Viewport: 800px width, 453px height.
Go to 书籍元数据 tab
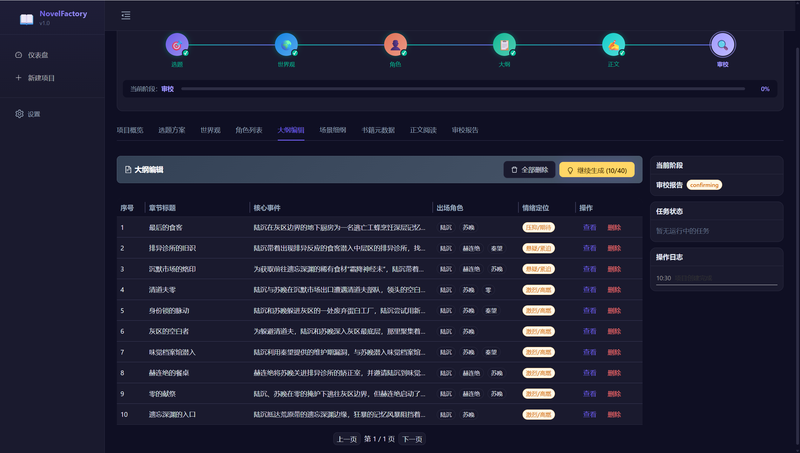[x=378, y=130]
